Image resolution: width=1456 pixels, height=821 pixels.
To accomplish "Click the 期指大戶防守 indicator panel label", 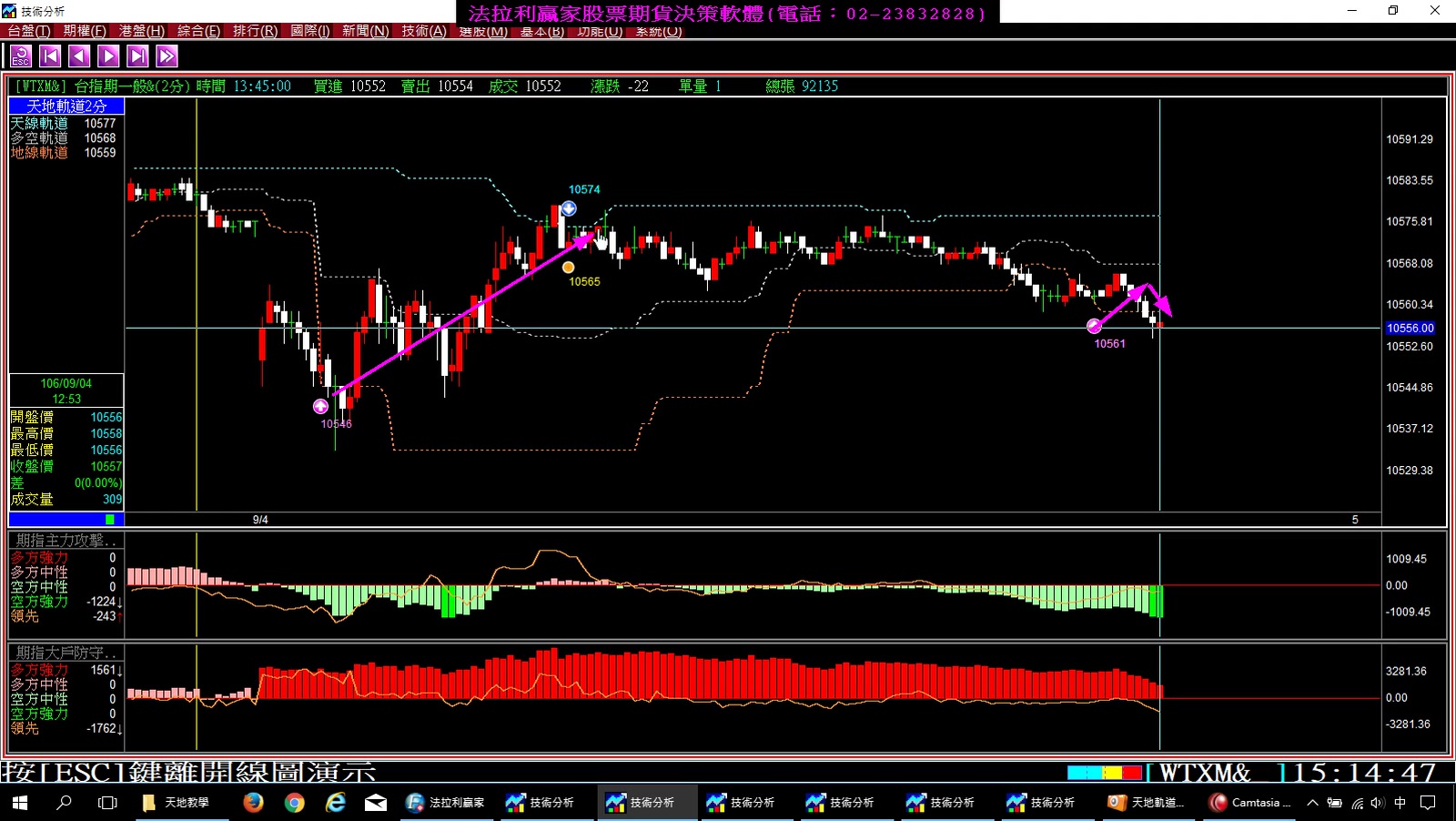I will pos(66,653).
